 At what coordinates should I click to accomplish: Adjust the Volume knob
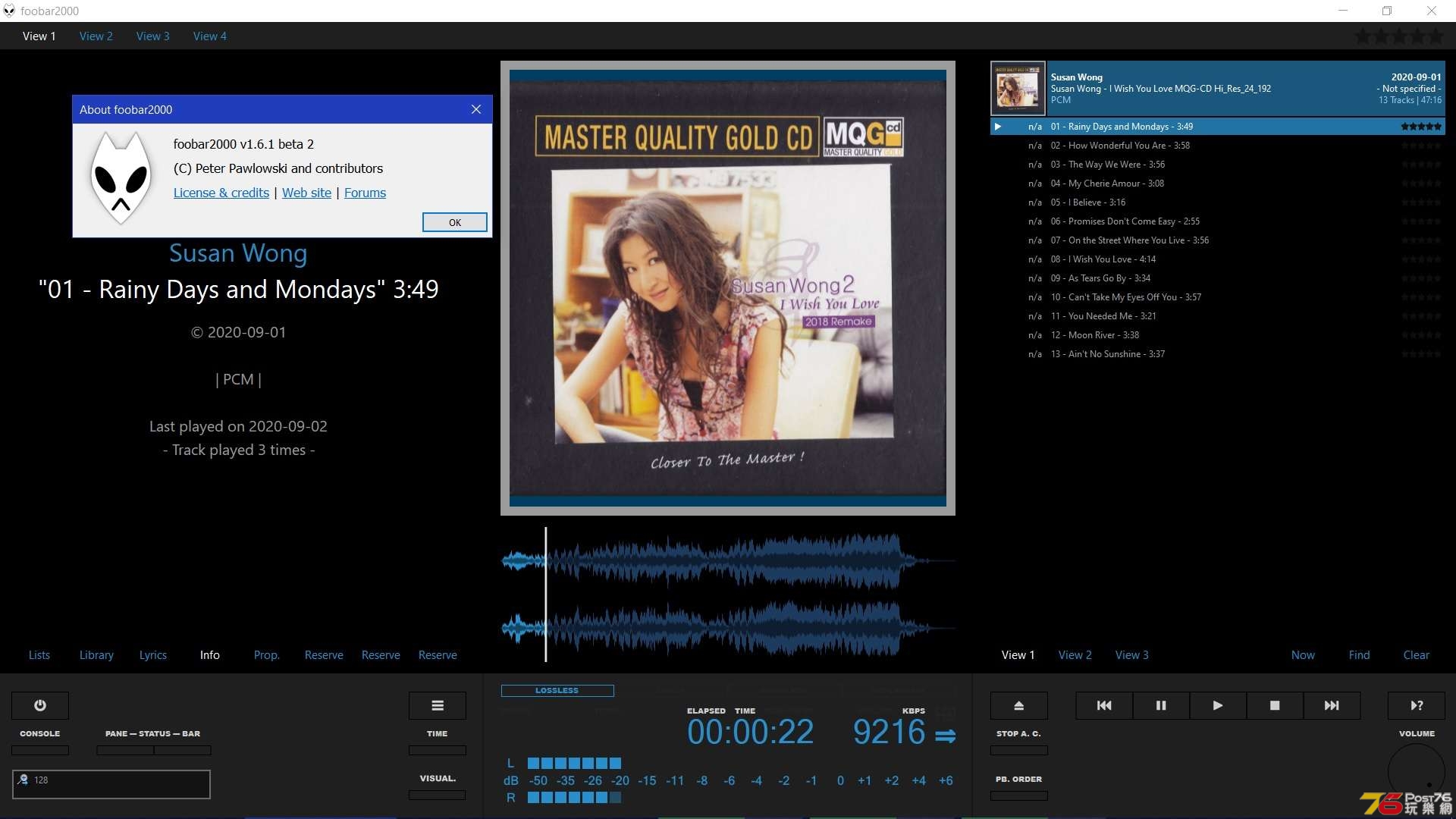1417,772
